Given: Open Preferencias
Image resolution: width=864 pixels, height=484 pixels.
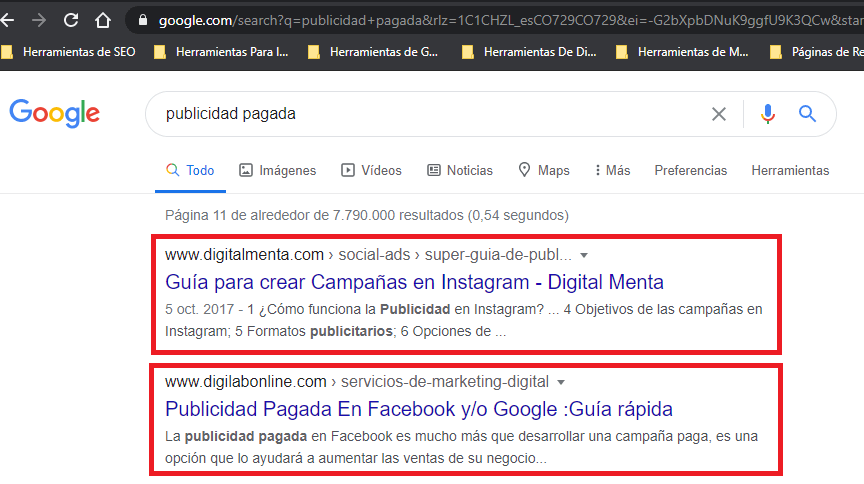Looking at the screenshot, I should (690, 170).
